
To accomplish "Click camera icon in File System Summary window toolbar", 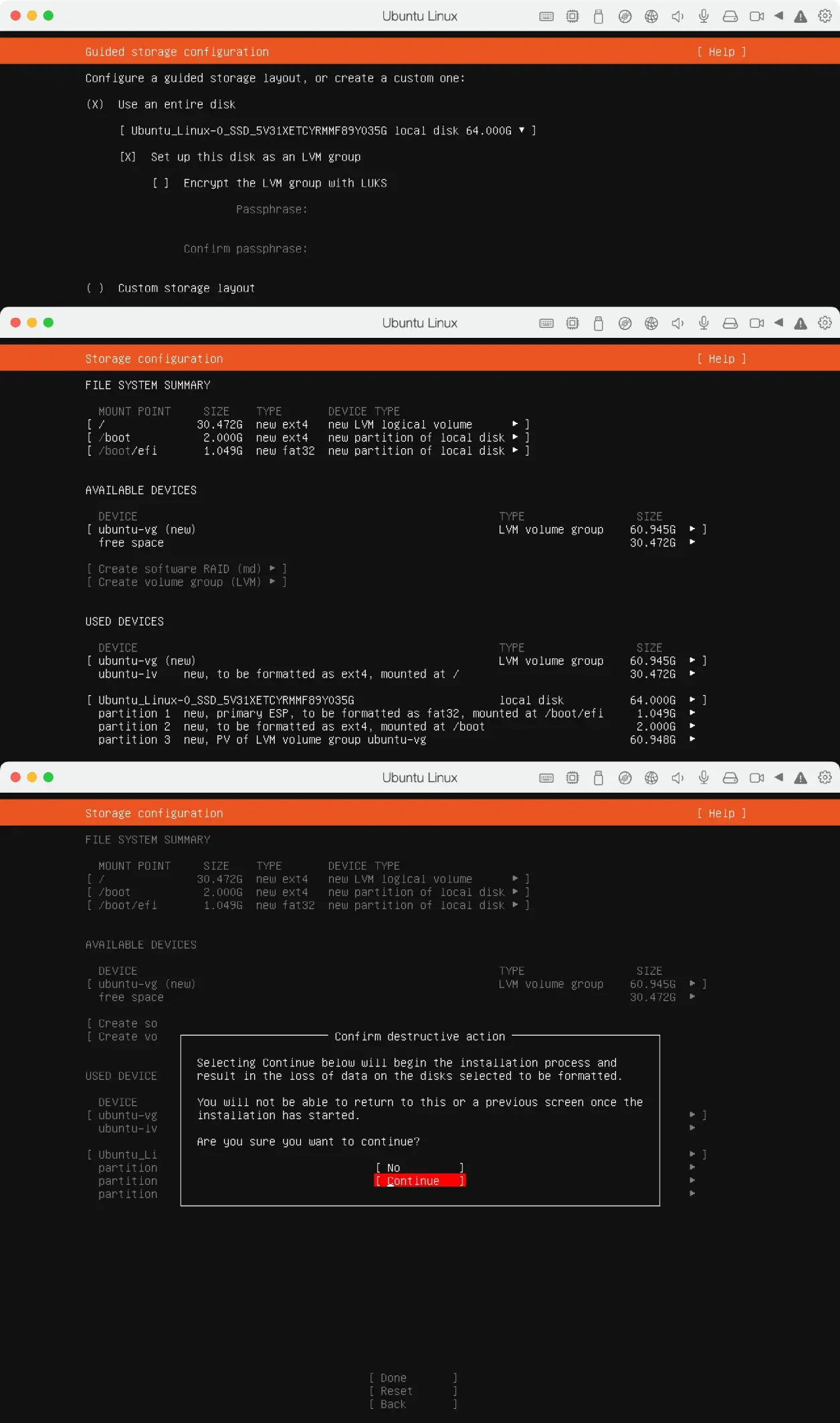I will point(756,323).
